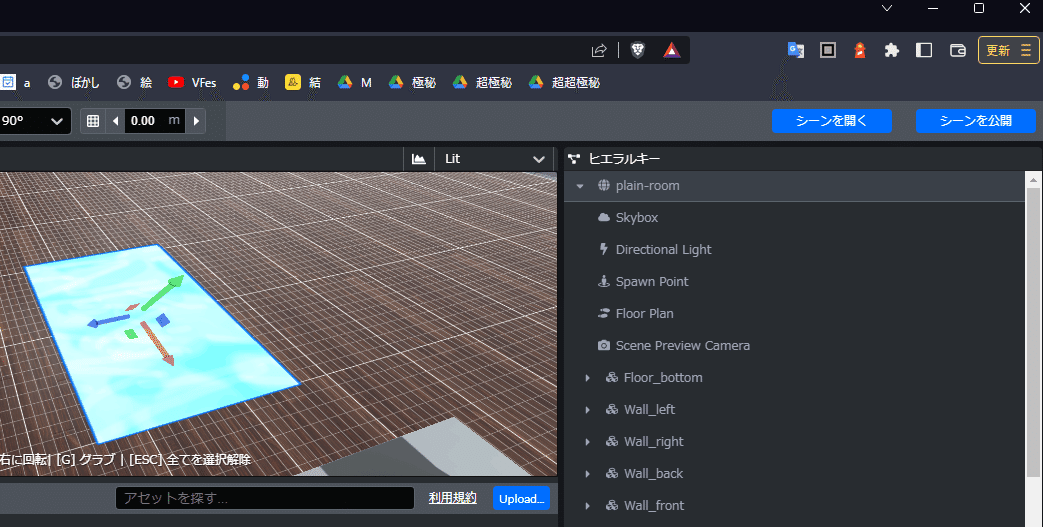Open the 動 bookmark
This screenshot has width=1043, height=527.
(251, 83)
